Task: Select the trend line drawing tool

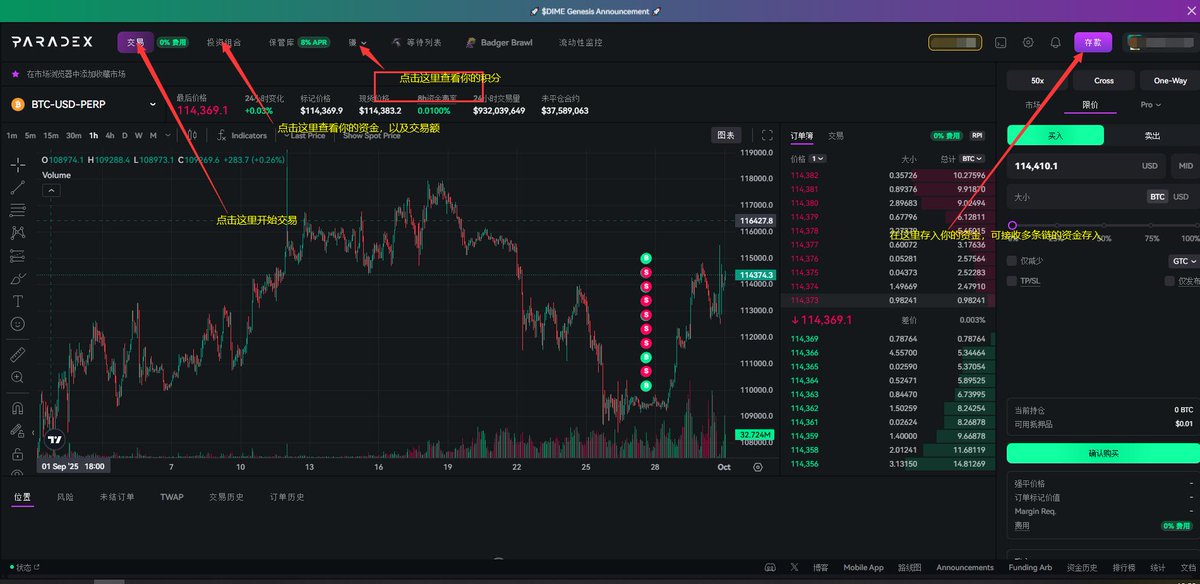Action: pos(17,186)
